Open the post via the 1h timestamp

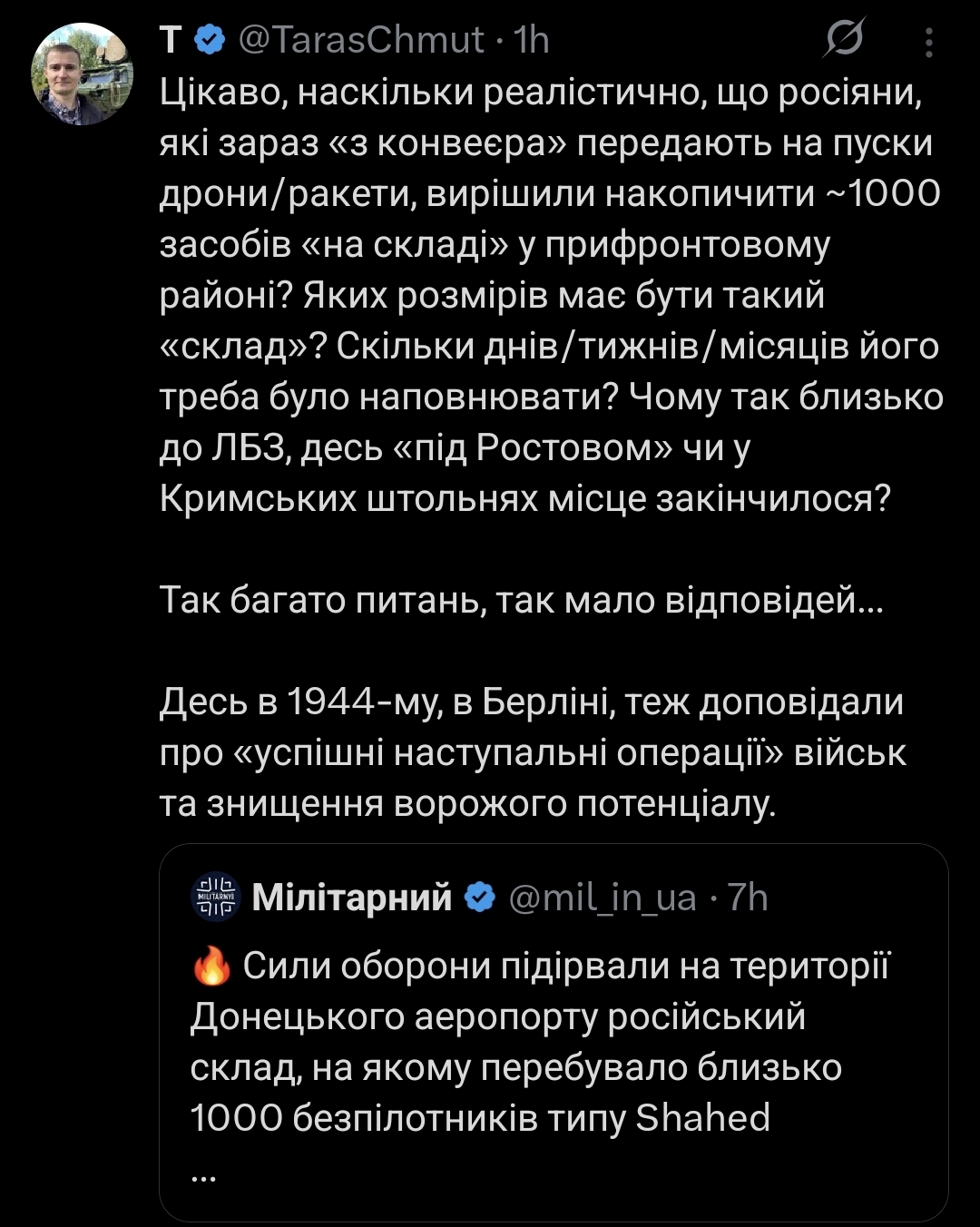point(532,40)
